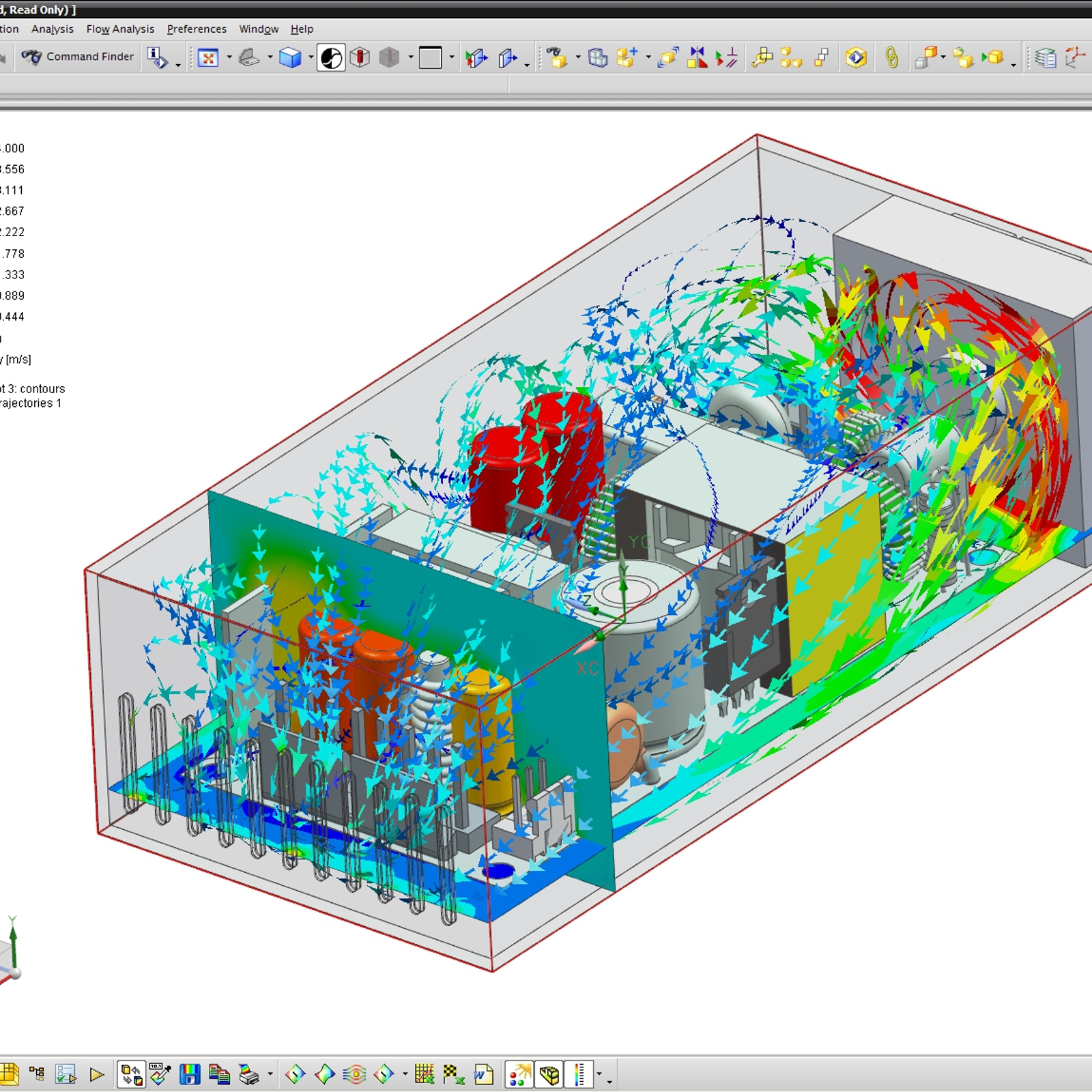Expand dropdown after the gray cube icon
Screen dimensions: 1092x1092
click(x=411, y=58)
